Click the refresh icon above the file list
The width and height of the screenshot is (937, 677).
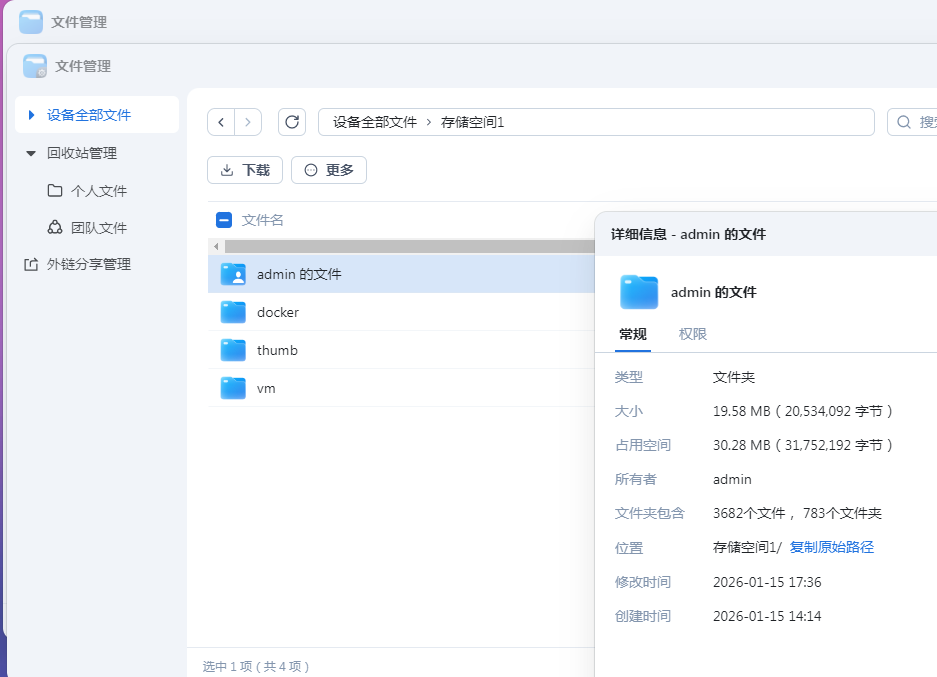pos(291,121)
